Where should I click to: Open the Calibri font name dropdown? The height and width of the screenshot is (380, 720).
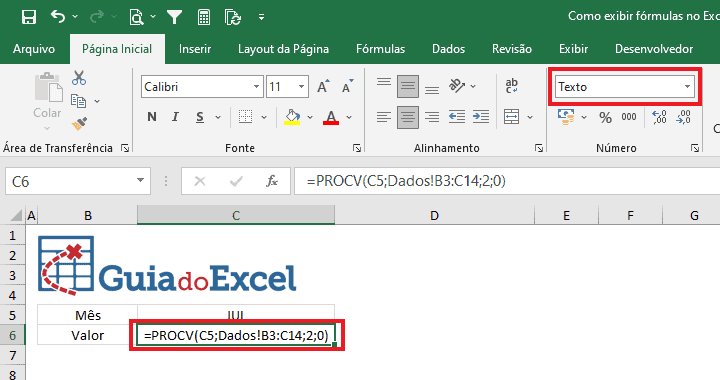click(x=256, y=87)
